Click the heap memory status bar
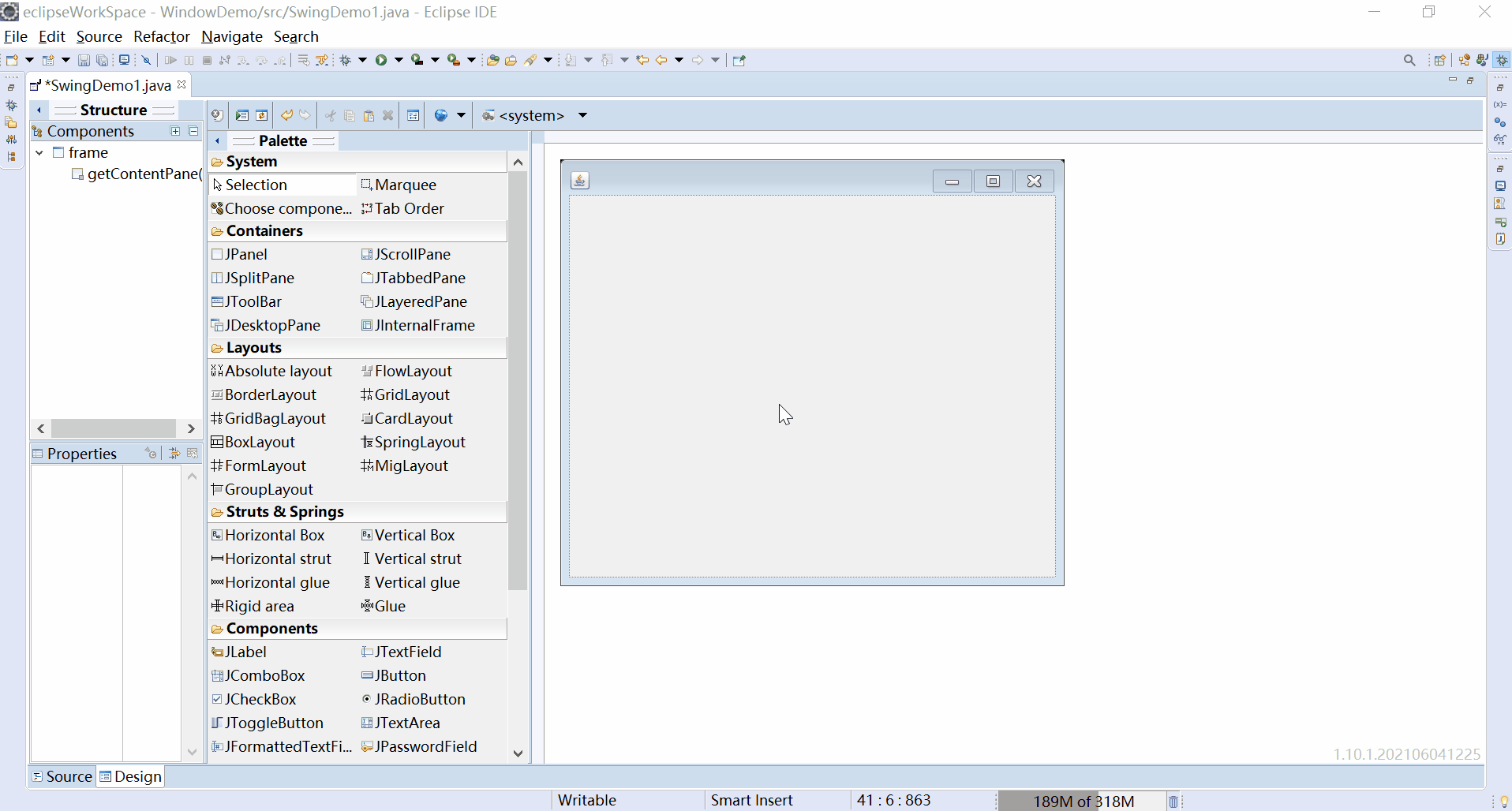The width and height of the screenshot is (1512, 811). pos(1082,802)
